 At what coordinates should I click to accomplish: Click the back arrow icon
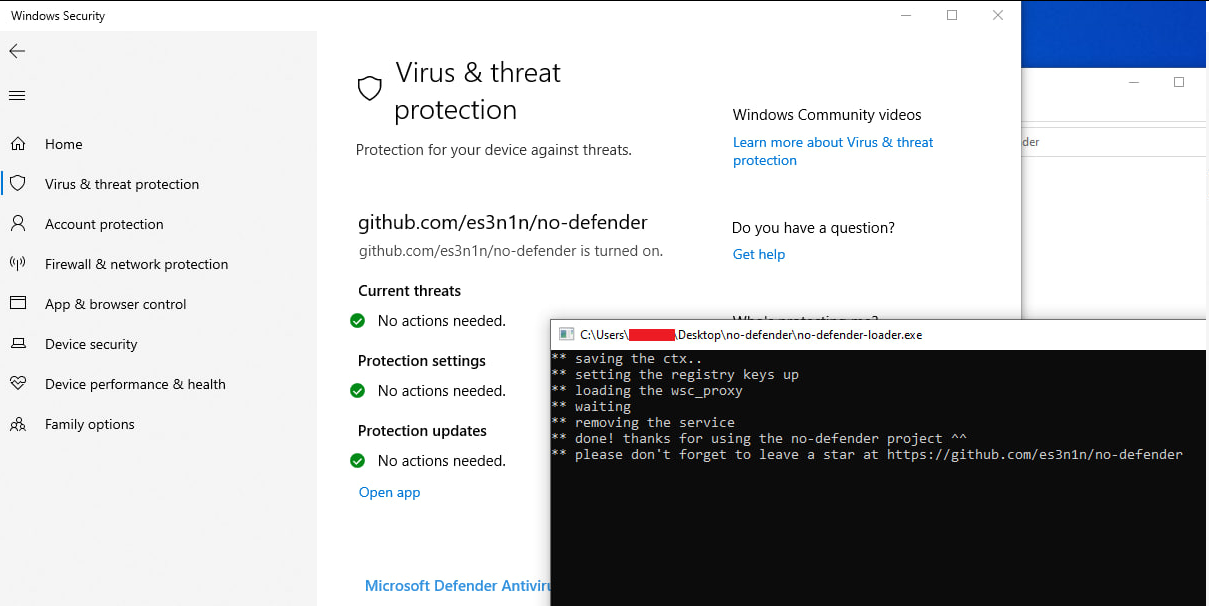17,51
